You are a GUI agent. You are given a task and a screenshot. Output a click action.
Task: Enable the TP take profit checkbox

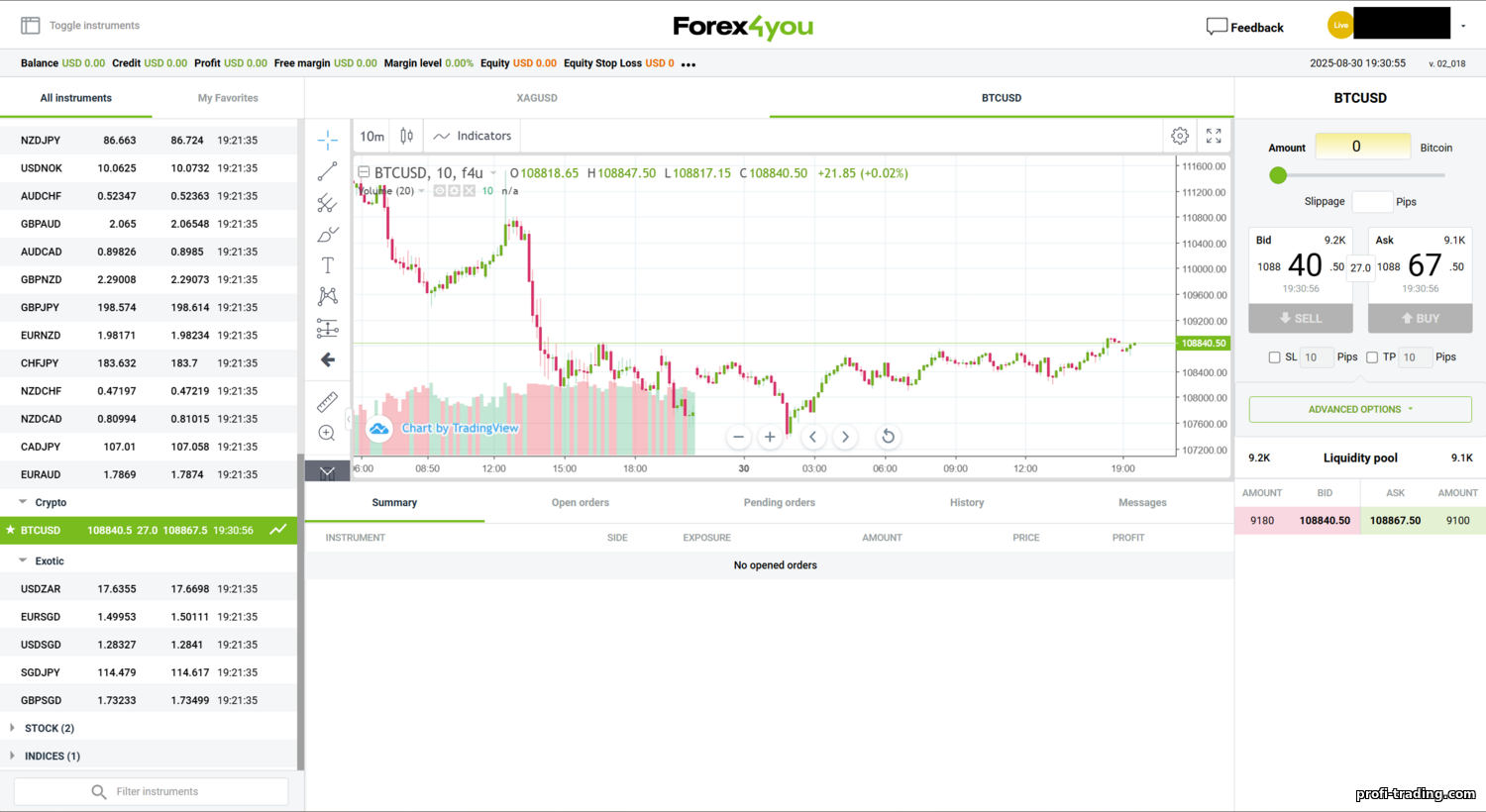(x=1372, y=357)
